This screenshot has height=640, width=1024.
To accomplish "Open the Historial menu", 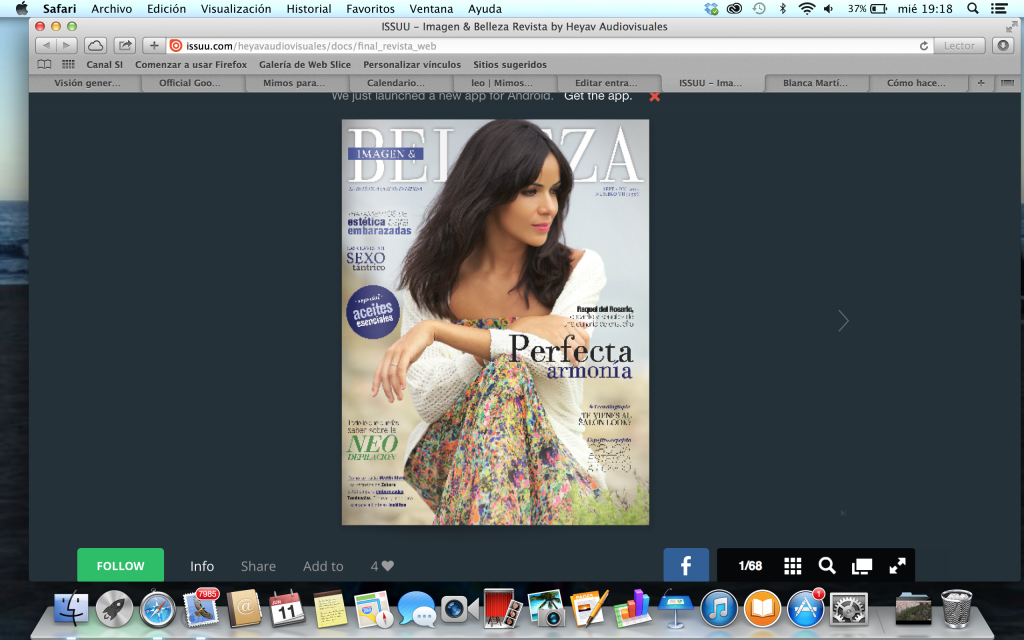I will pos(308,8).
